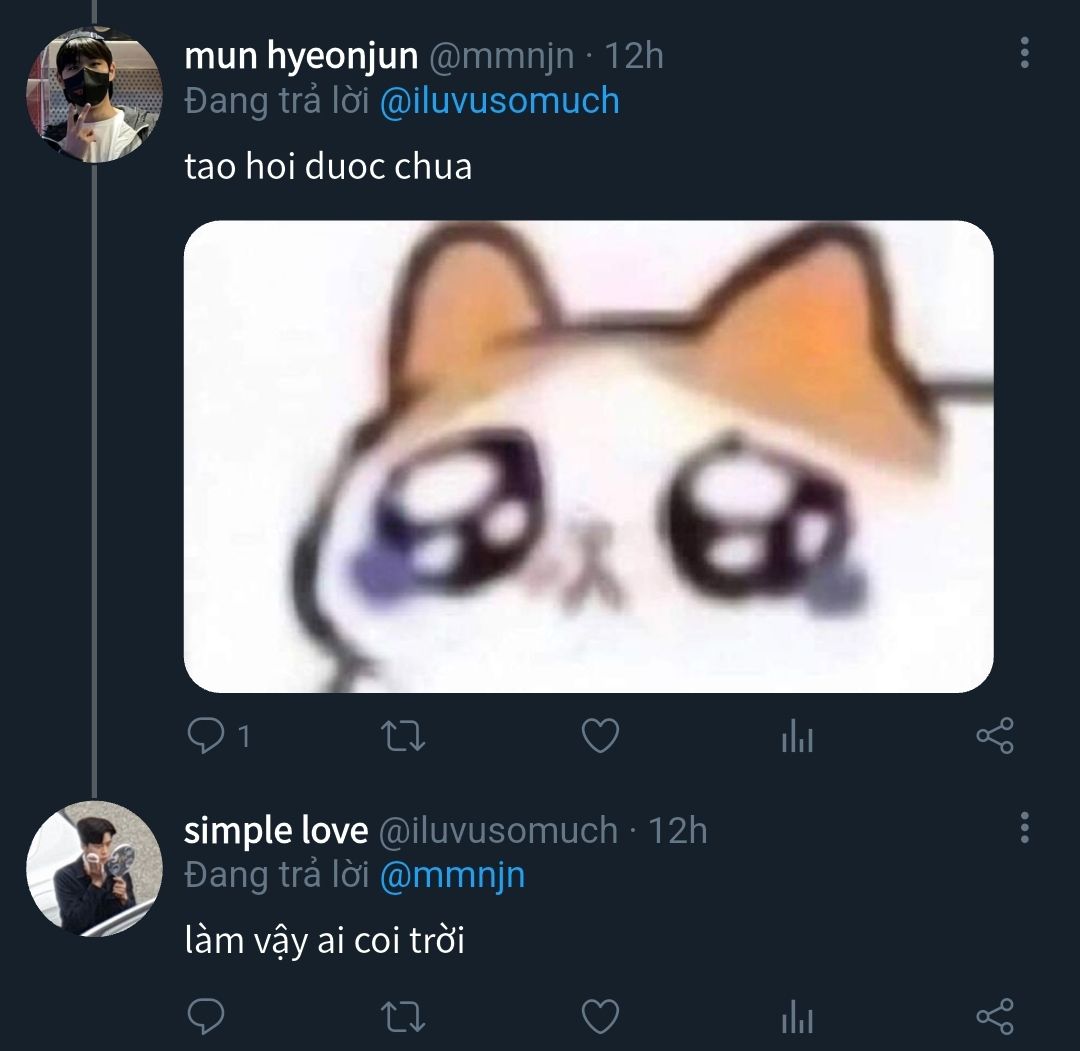This screenshot has width=1080, height=1051.
Task: Open simple love's profile avatar
Action: 94,869
